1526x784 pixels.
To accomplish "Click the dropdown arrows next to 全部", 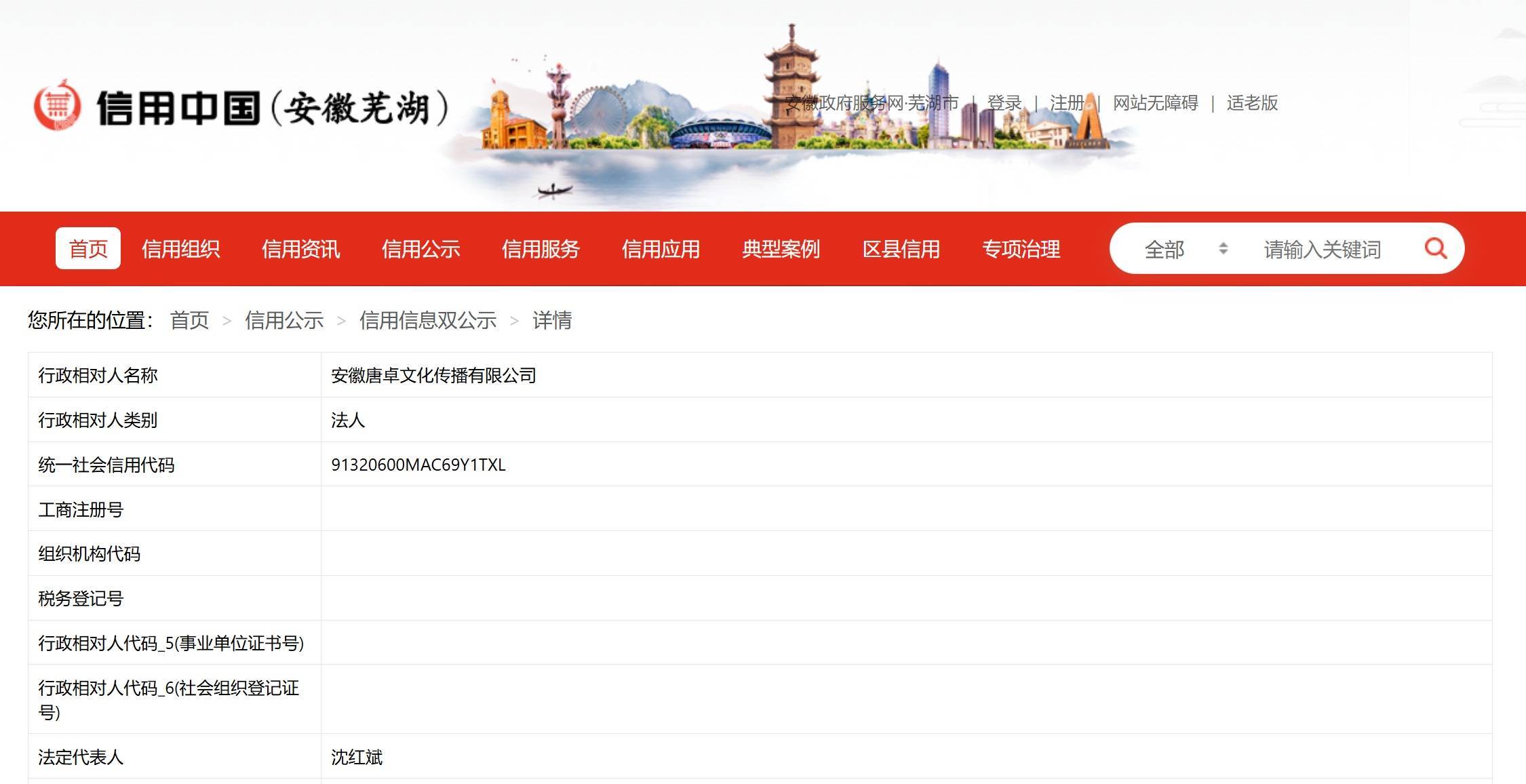I will pos(1223,248).
